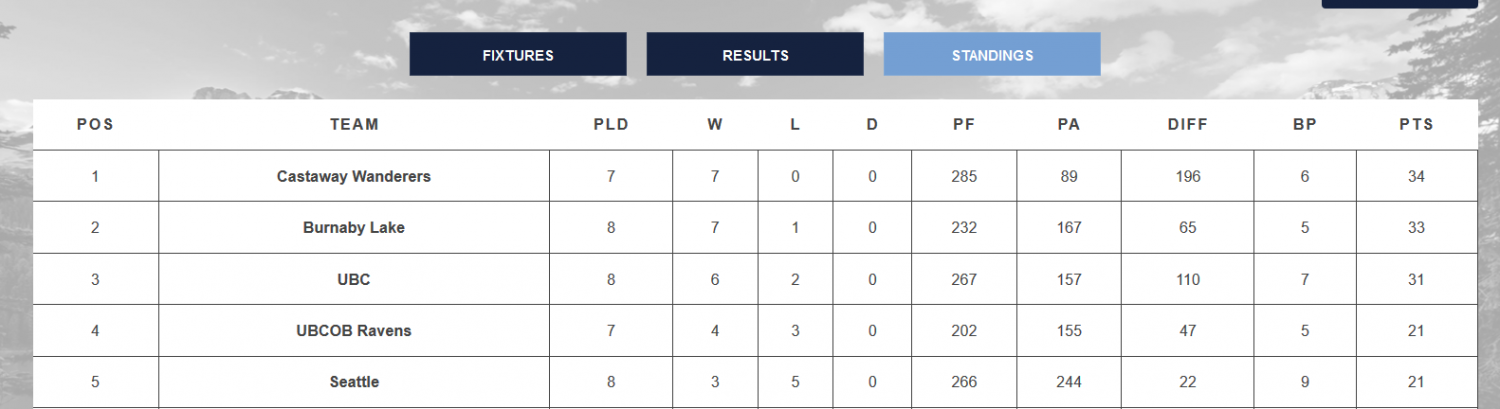Screen dimensions: 1500x409
Task: Click the BP column header
Action: tap(1305, 125)
